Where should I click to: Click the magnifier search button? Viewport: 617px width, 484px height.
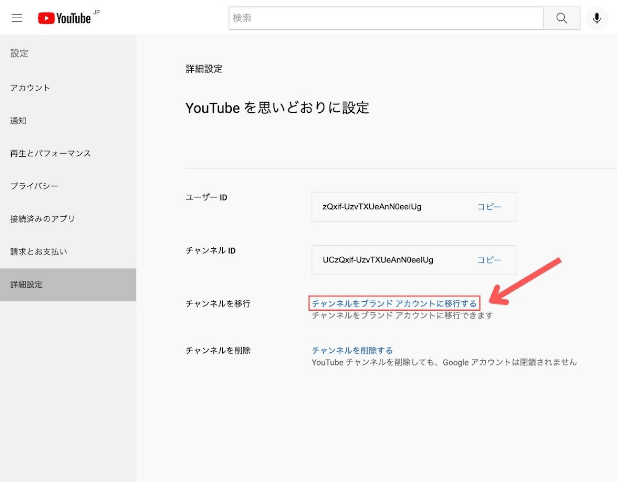[x=562, y=18]
